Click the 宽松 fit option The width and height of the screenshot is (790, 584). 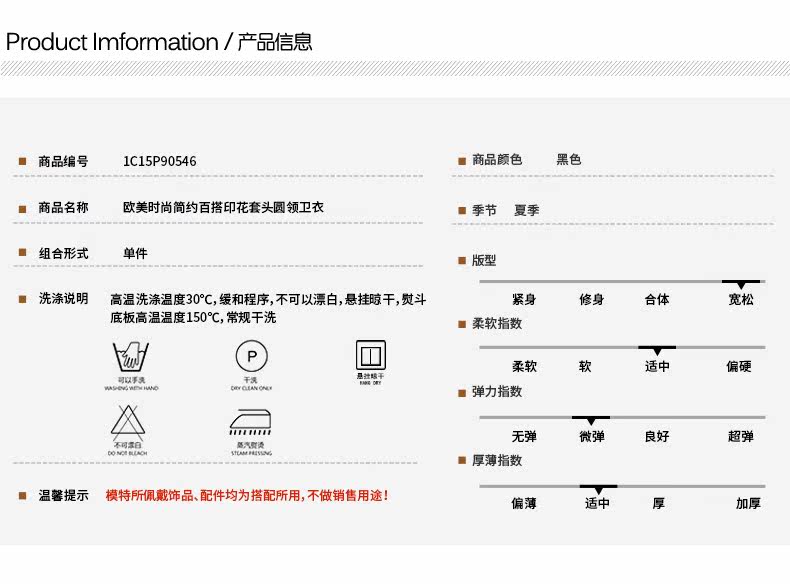tap(741, 299)
